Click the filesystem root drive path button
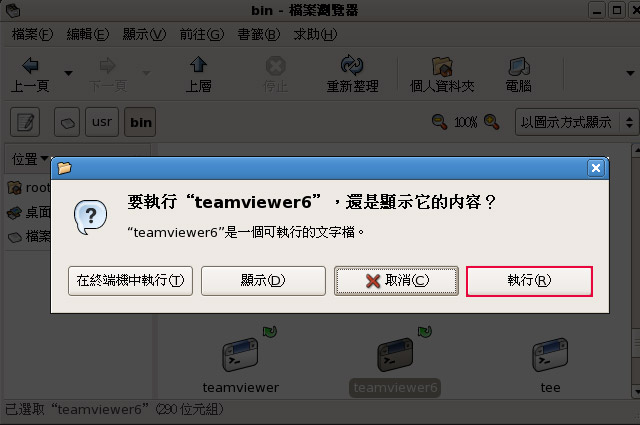 [x=67, y=122]
